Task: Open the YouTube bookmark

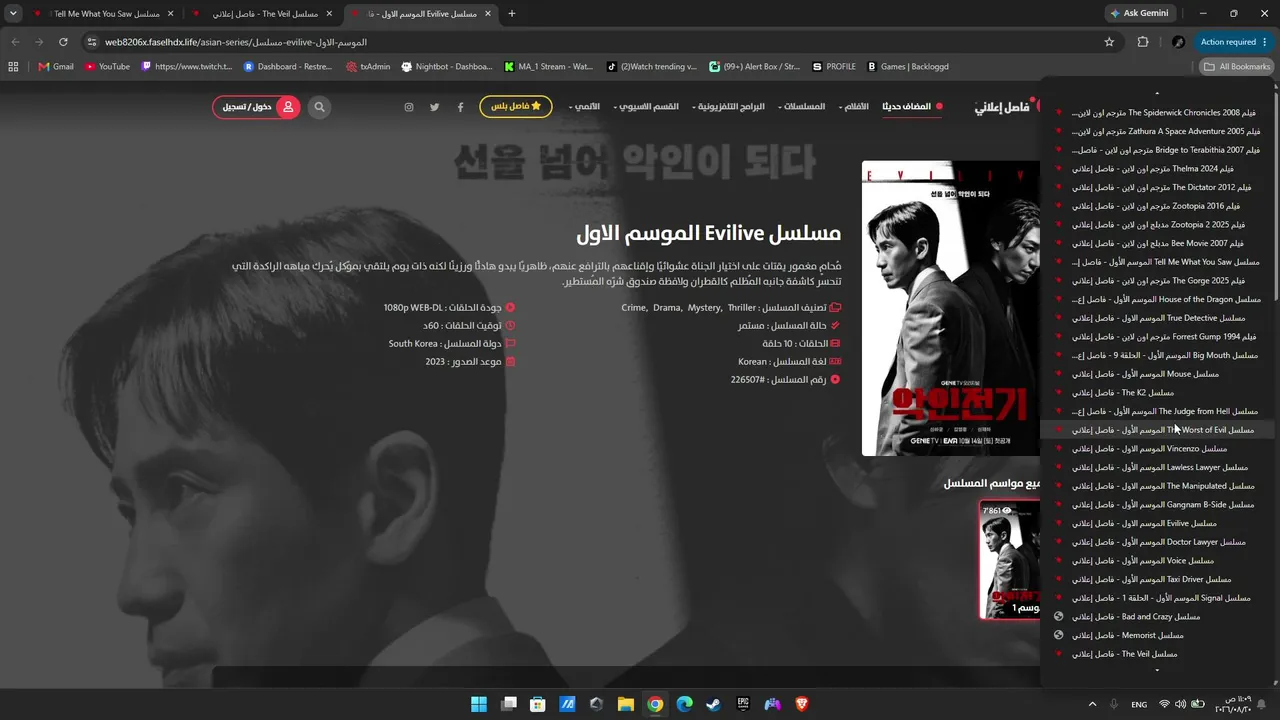Action: 107,67
